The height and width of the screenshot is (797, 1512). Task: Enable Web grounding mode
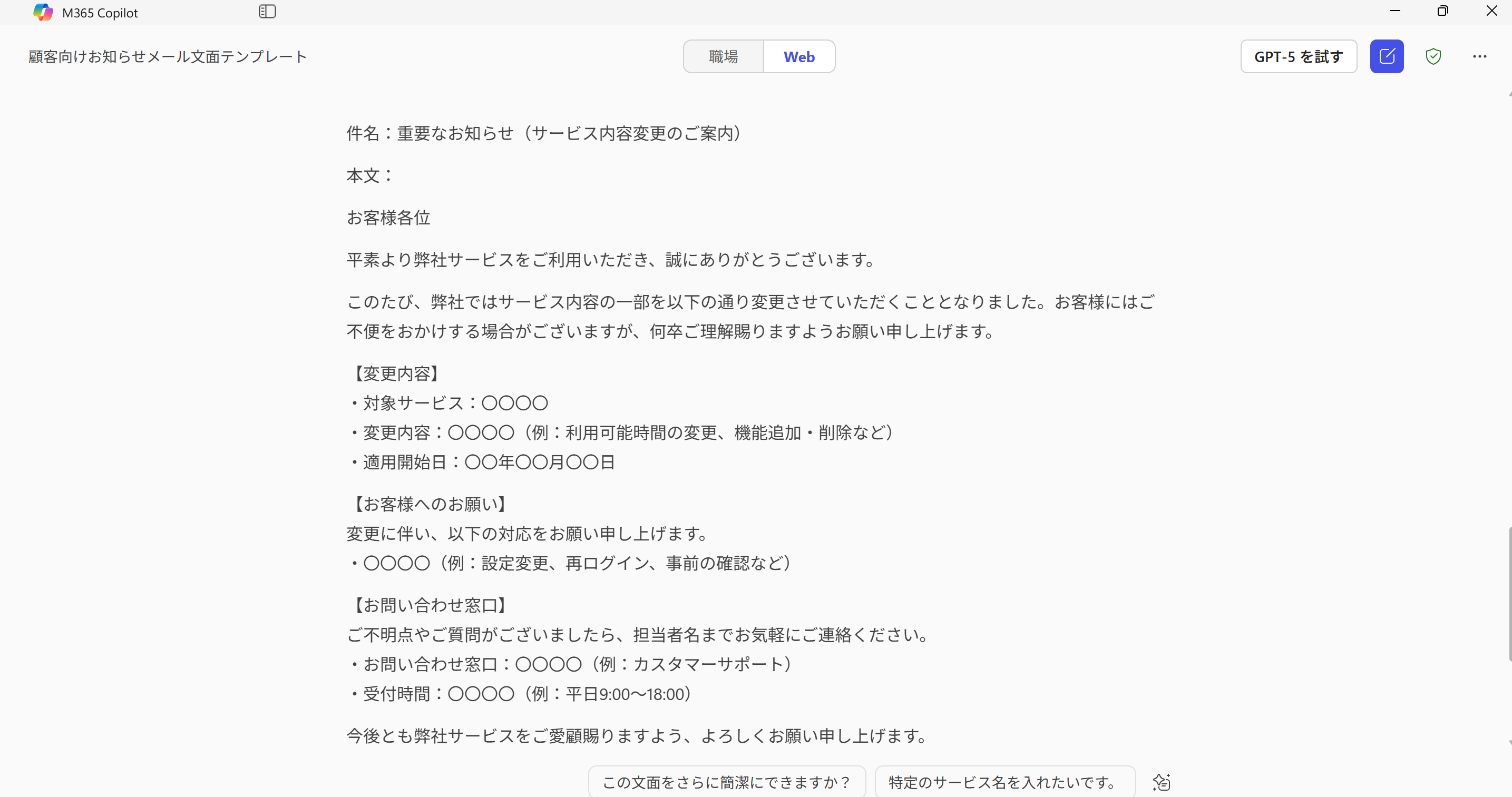click(x=799, y=56)
